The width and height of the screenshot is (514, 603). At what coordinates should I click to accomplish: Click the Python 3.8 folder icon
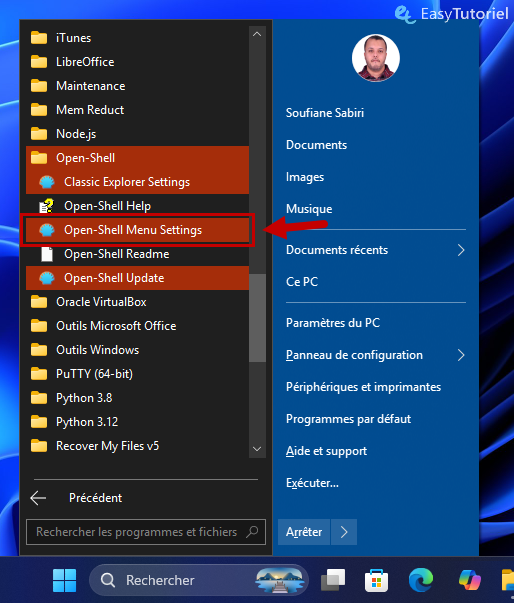39,398
